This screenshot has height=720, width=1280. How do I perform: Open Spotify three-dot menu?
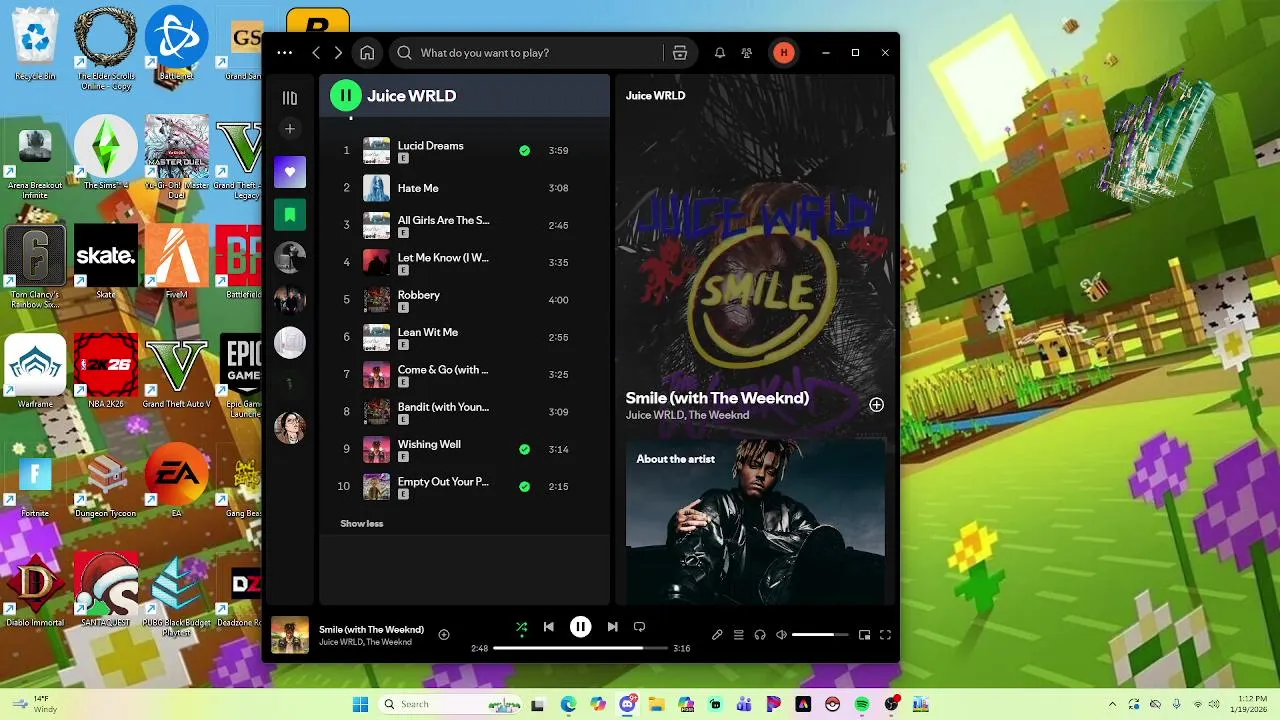pos(285,53)
